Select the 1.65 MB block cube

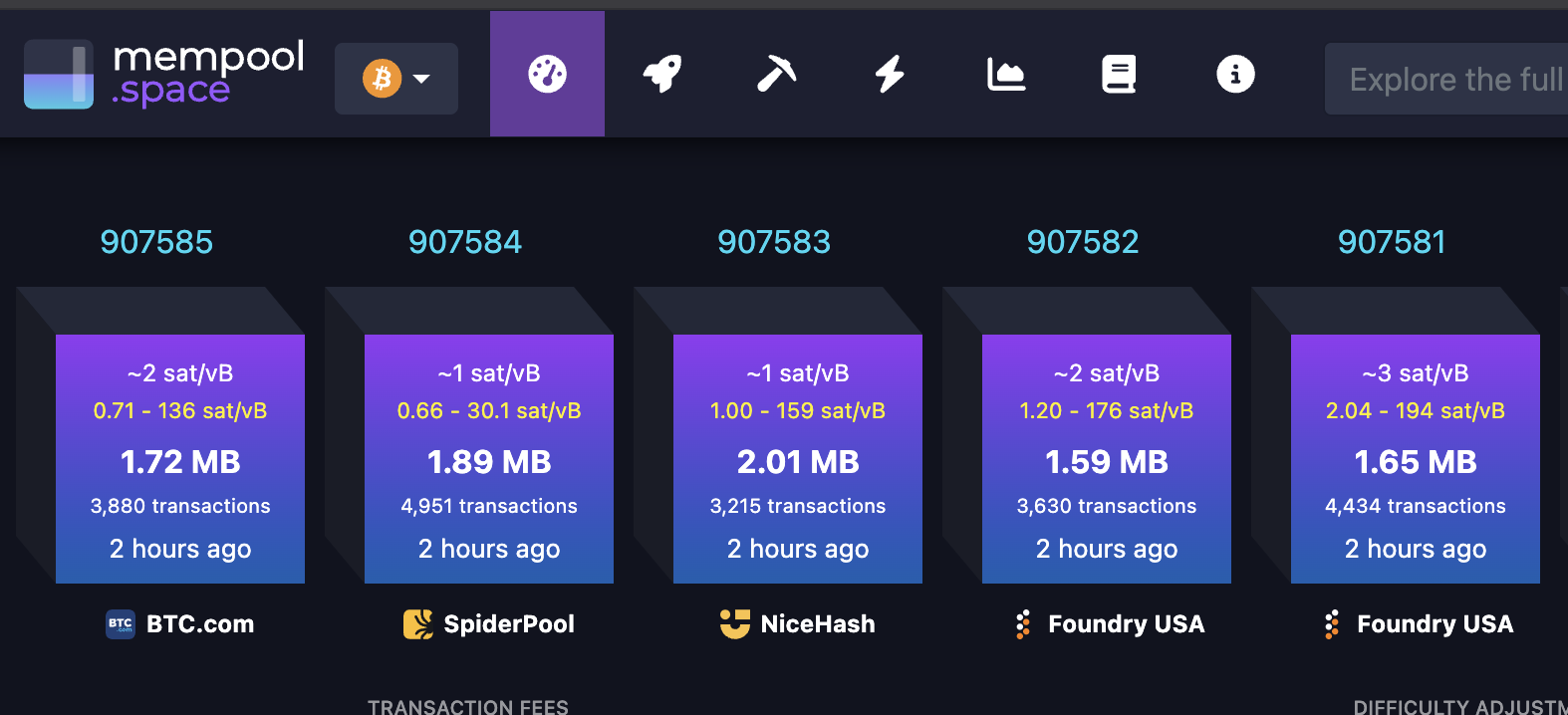[1416, 459]
